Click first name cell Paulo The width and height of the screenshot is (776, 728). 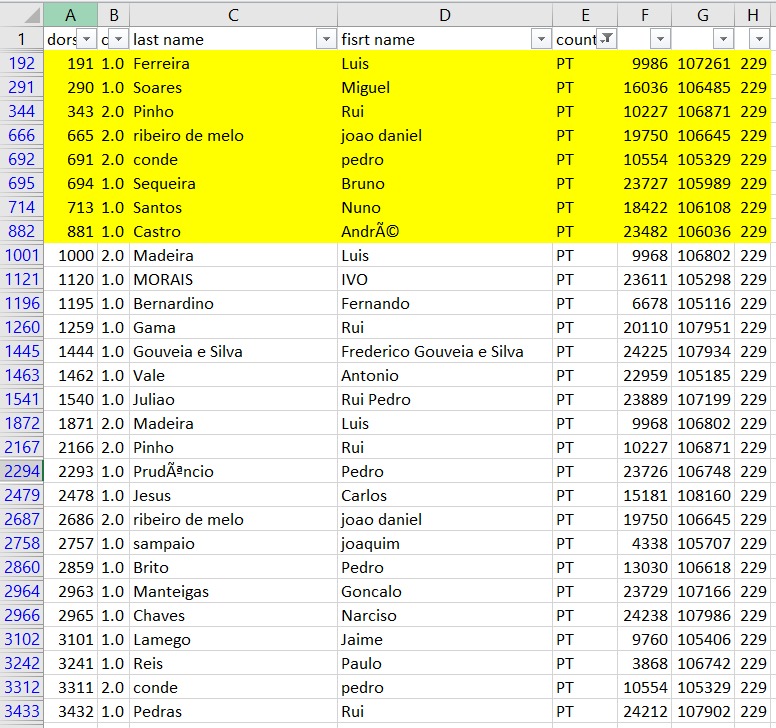pyautogui.click(x=445, y=663)
